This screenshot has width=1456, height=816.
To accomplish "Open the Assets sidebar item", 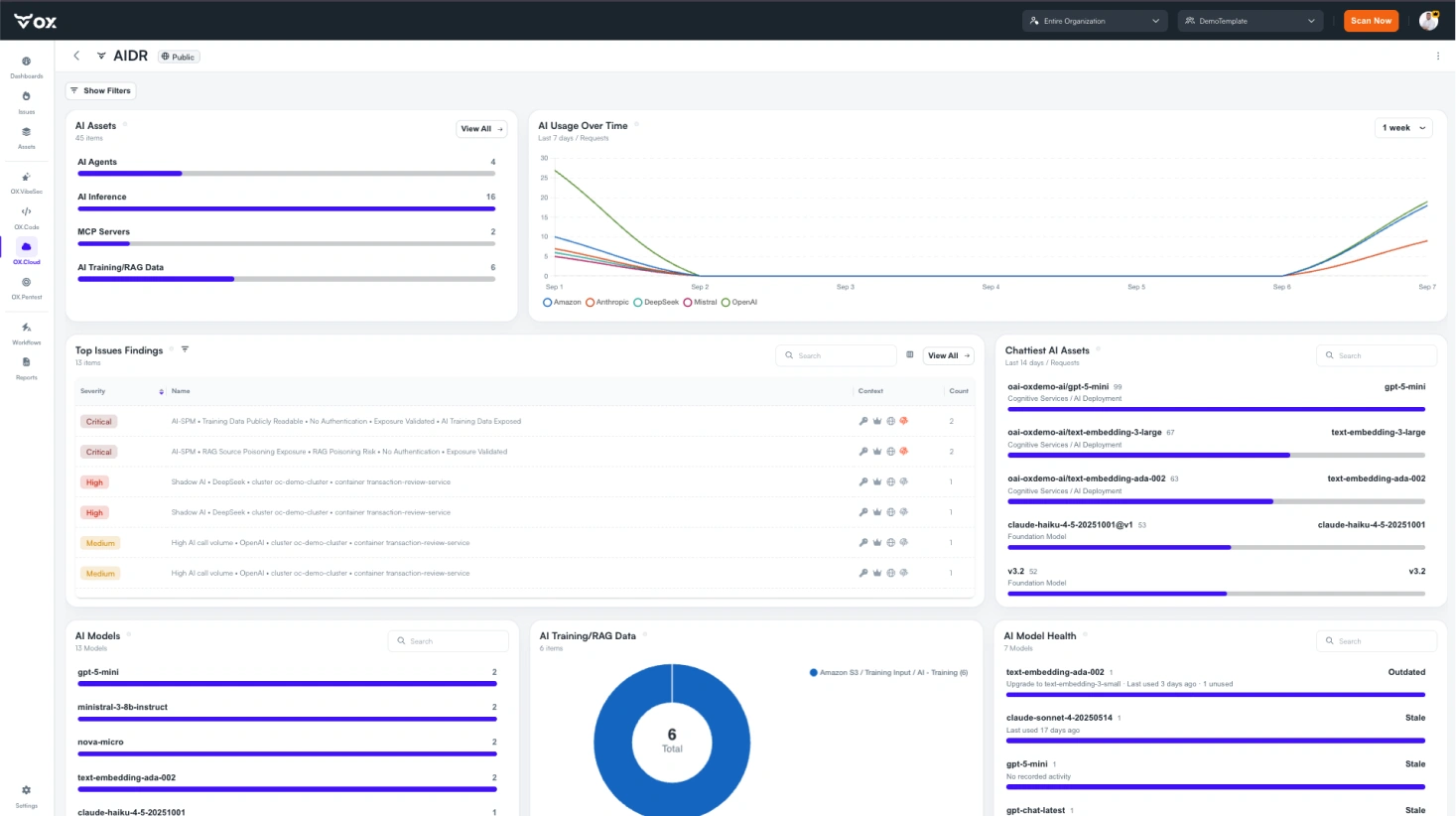I will (x=26, y=137).
